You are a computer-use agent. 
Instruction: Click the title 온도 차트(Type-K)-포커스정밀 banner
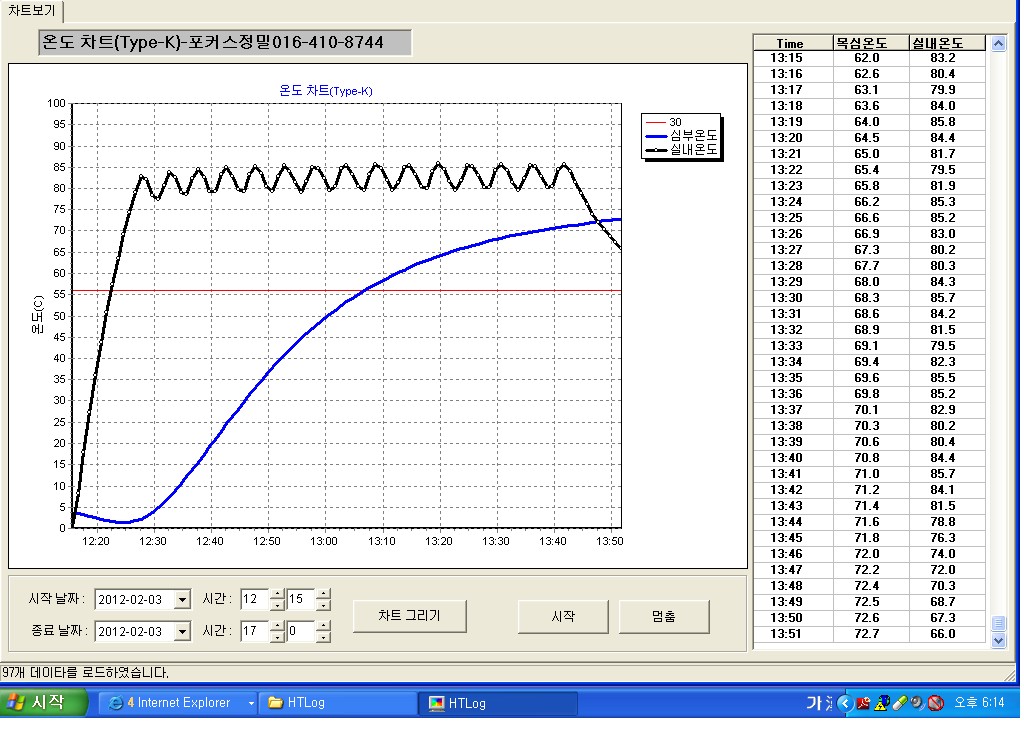coord(225,42)
